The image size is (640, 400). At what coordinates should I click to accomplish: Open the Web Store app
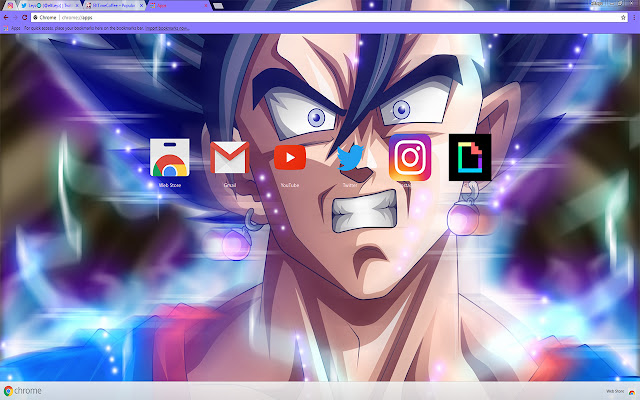coord(169,158)
